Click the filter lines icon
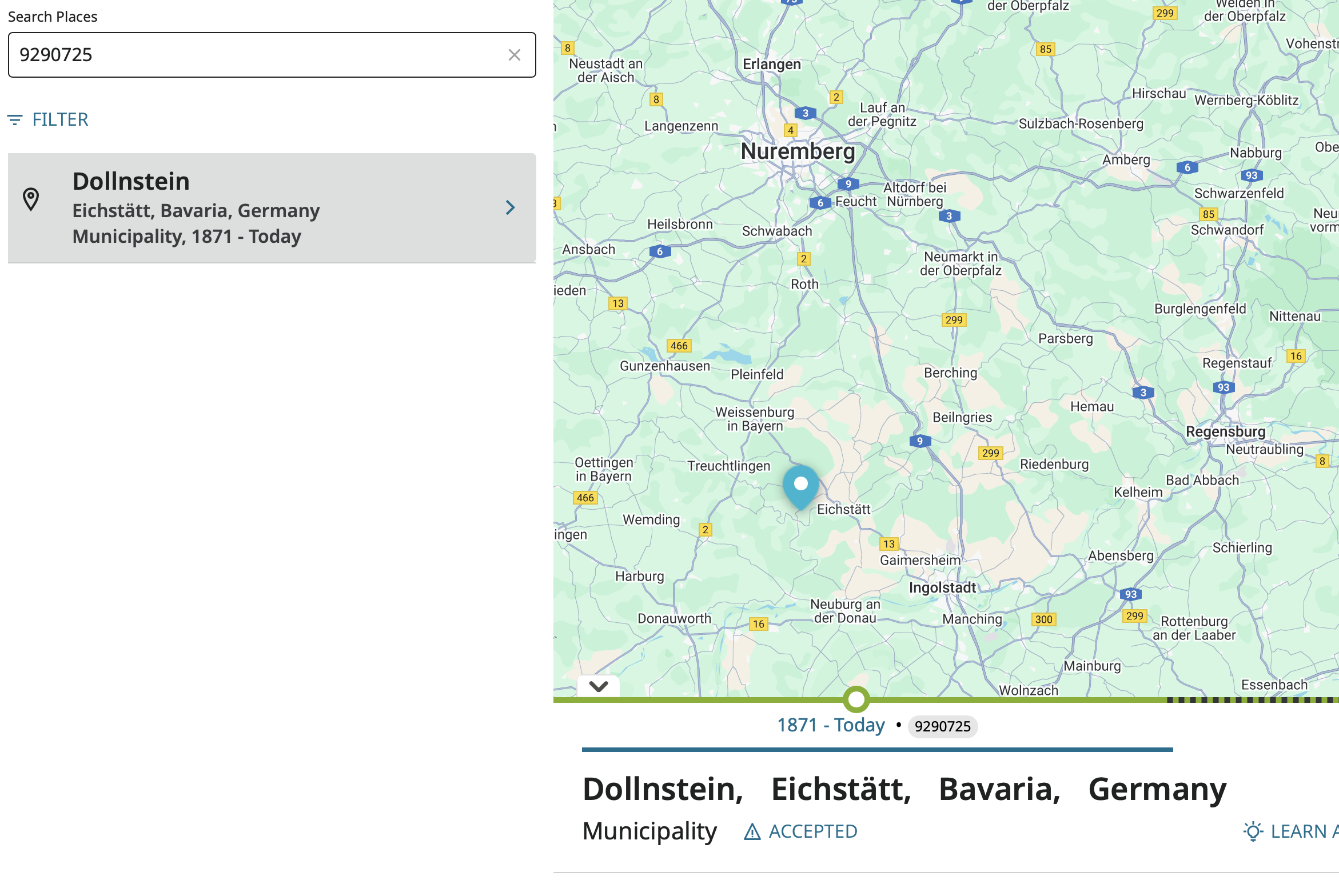 [x=15, y=120]
